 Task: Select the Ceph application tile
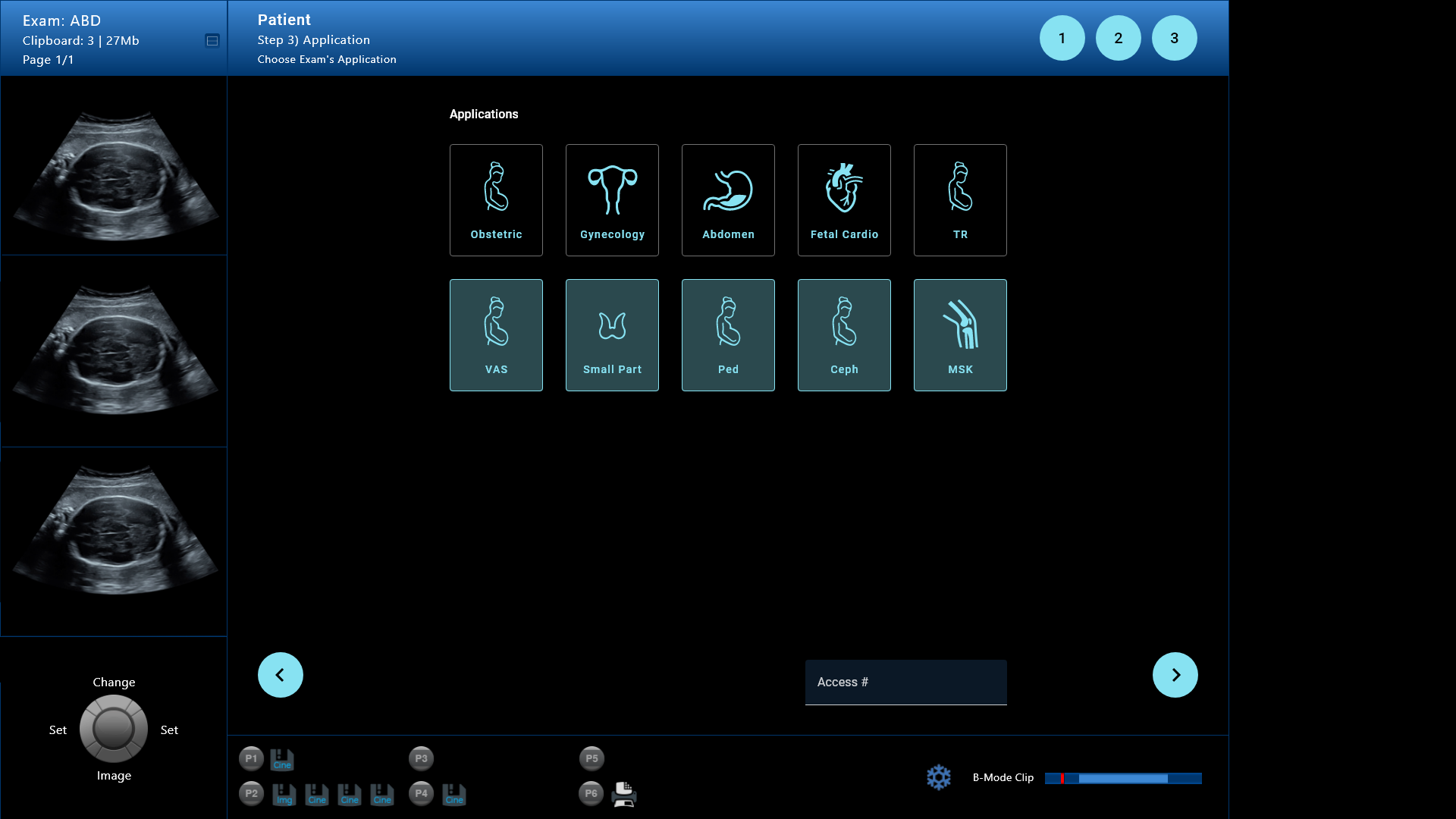point(844,335)
